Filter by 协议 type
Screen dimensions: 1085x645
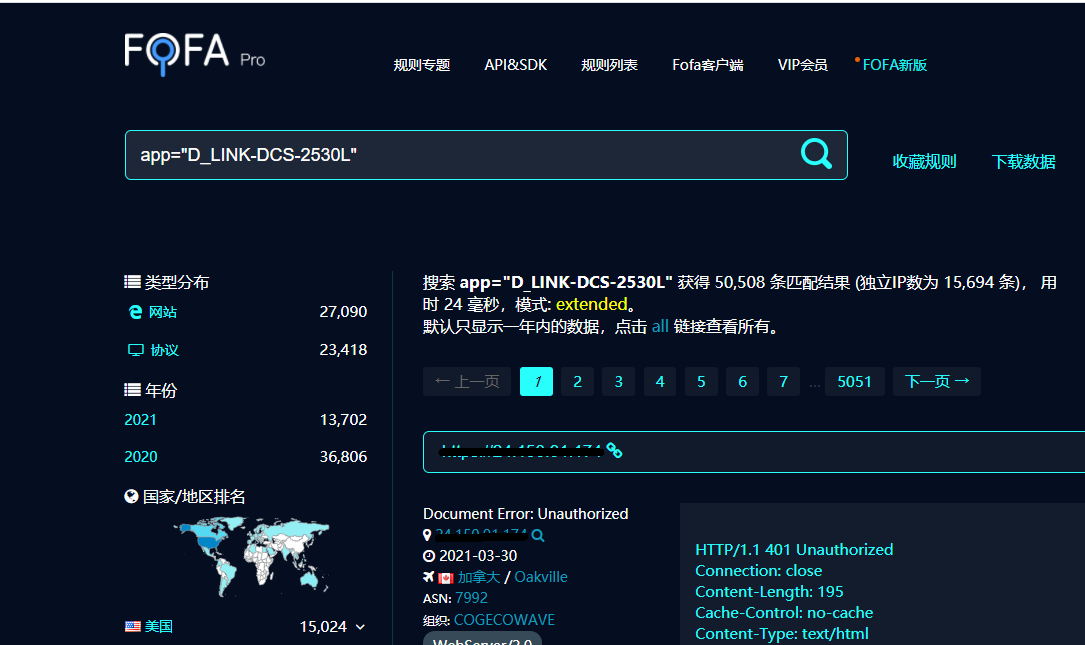click(165, 350)
